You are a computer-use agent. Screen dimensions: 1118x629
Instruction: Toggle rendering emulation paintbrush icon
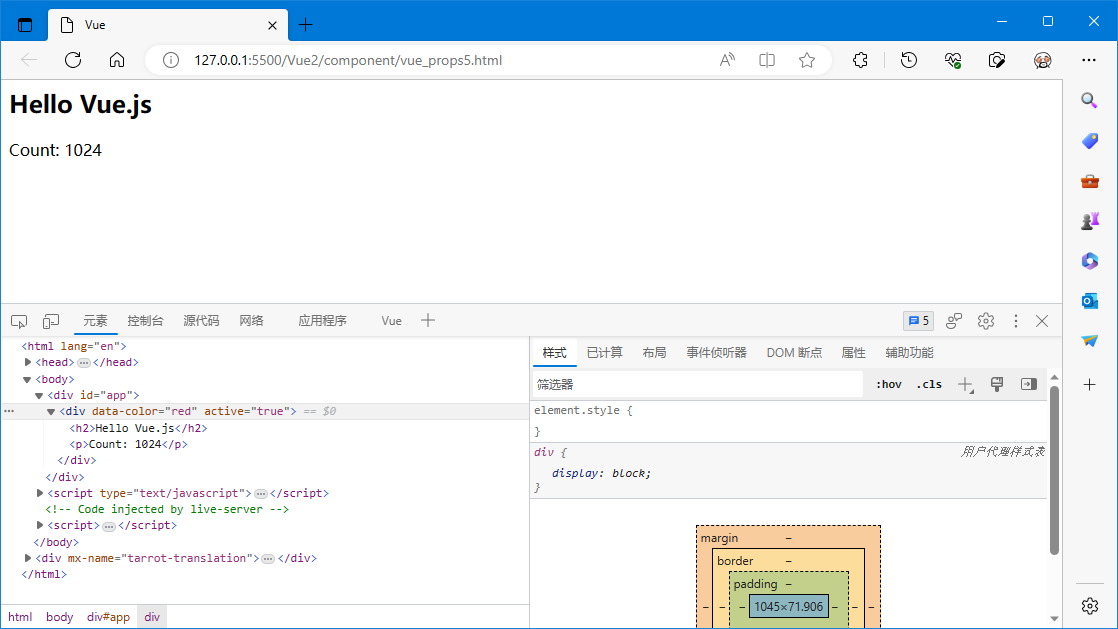point(997,384)
